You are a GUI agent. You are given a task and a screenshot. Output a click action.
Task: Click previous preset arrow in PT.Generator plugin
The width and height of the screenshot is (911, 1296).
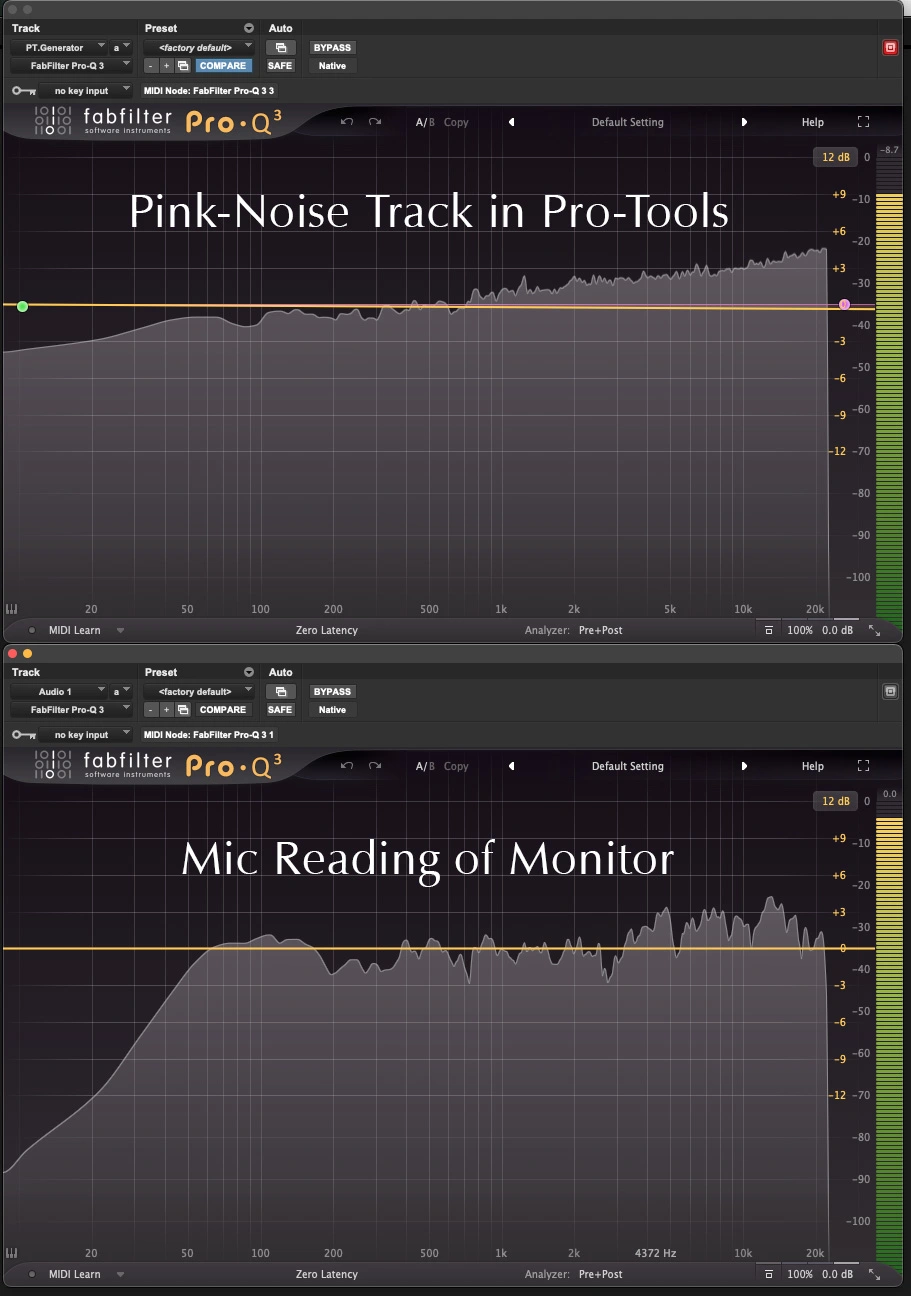coord(512,122)
